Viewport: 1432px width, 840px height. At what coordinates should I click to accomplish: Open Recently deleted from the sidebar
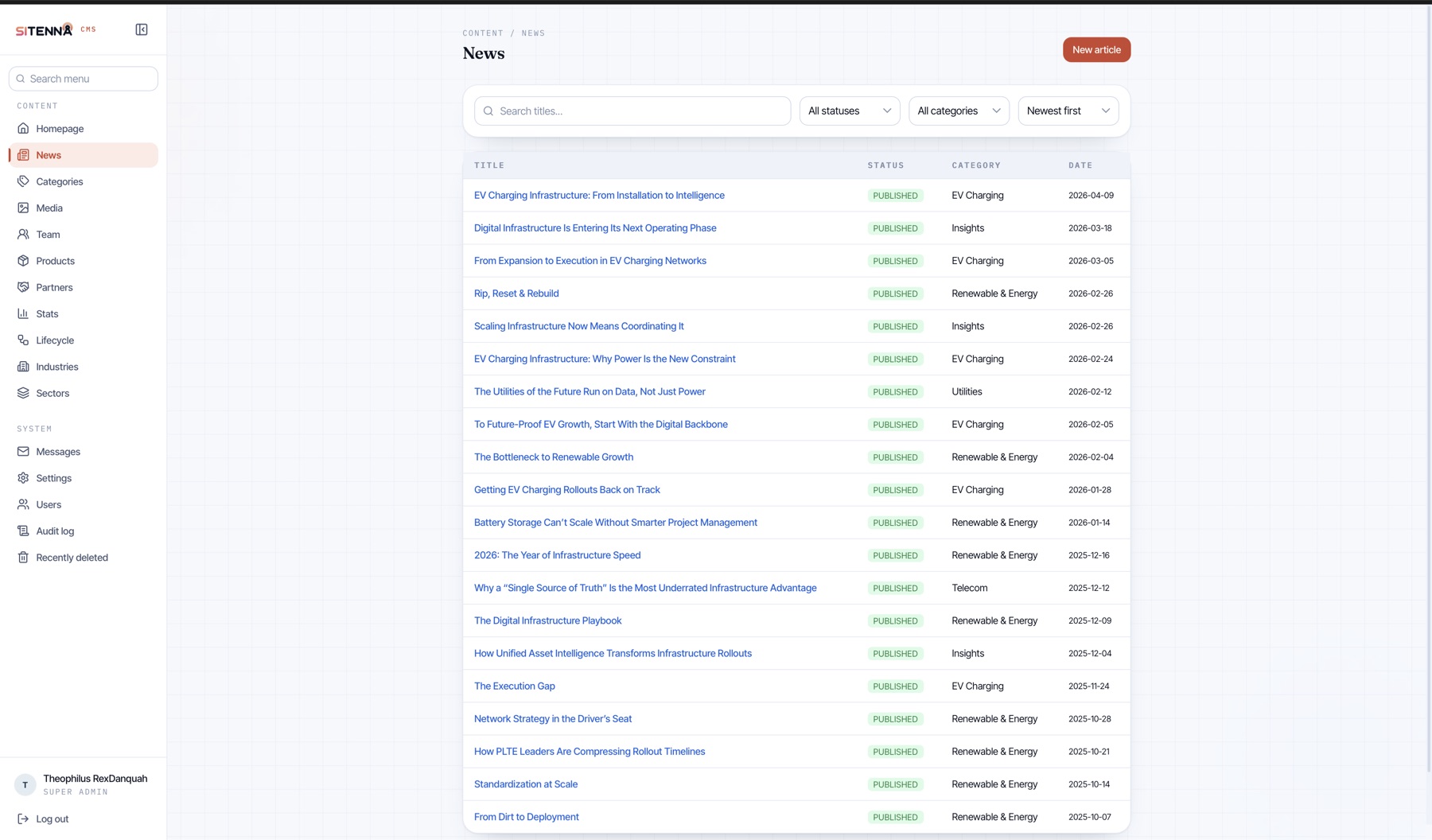(x=84, y=558)
